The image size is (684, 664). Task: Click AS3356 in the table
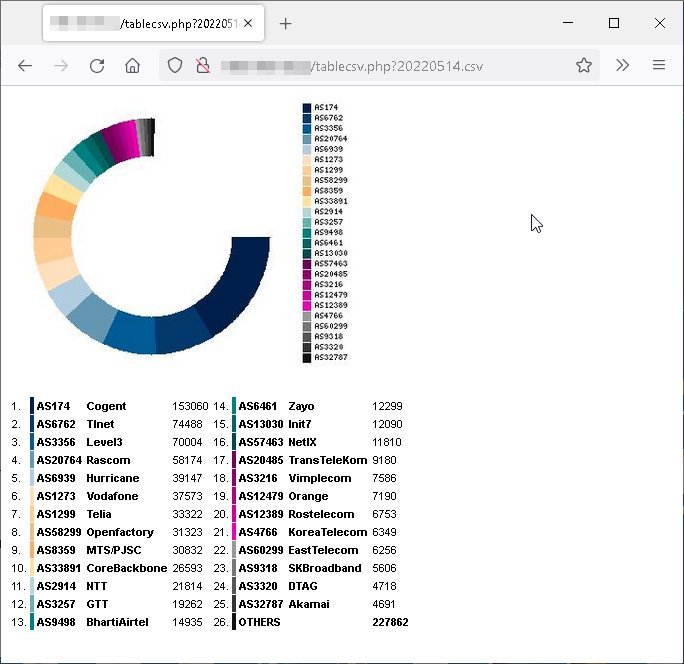pos(56,442)
